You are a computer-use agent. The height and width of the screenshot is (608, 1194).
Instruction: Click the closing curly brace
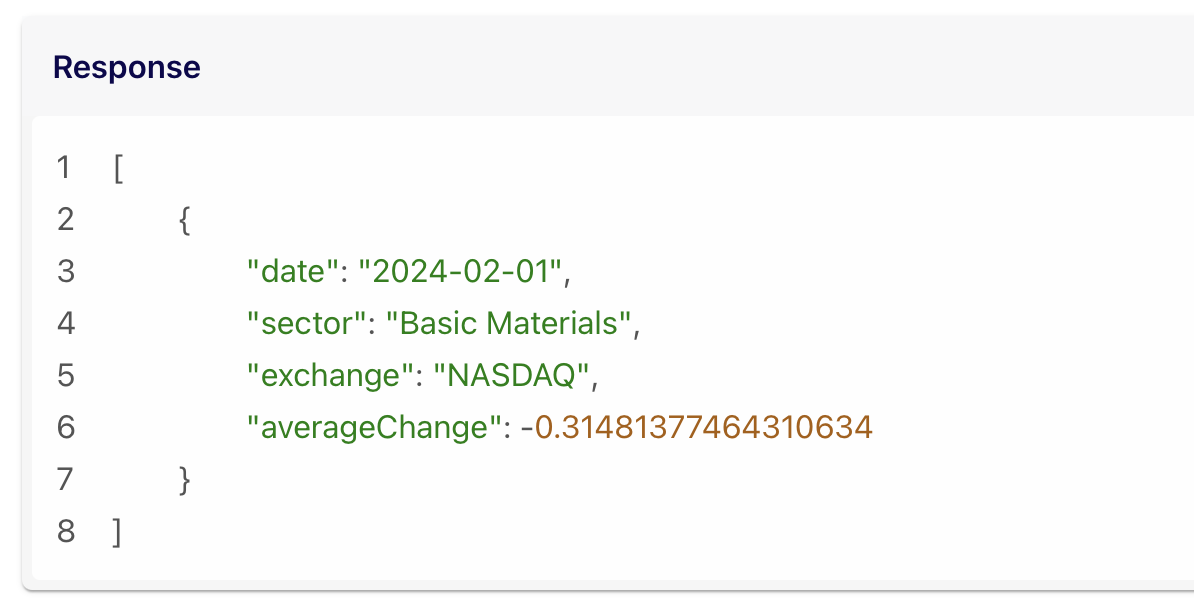184,479
